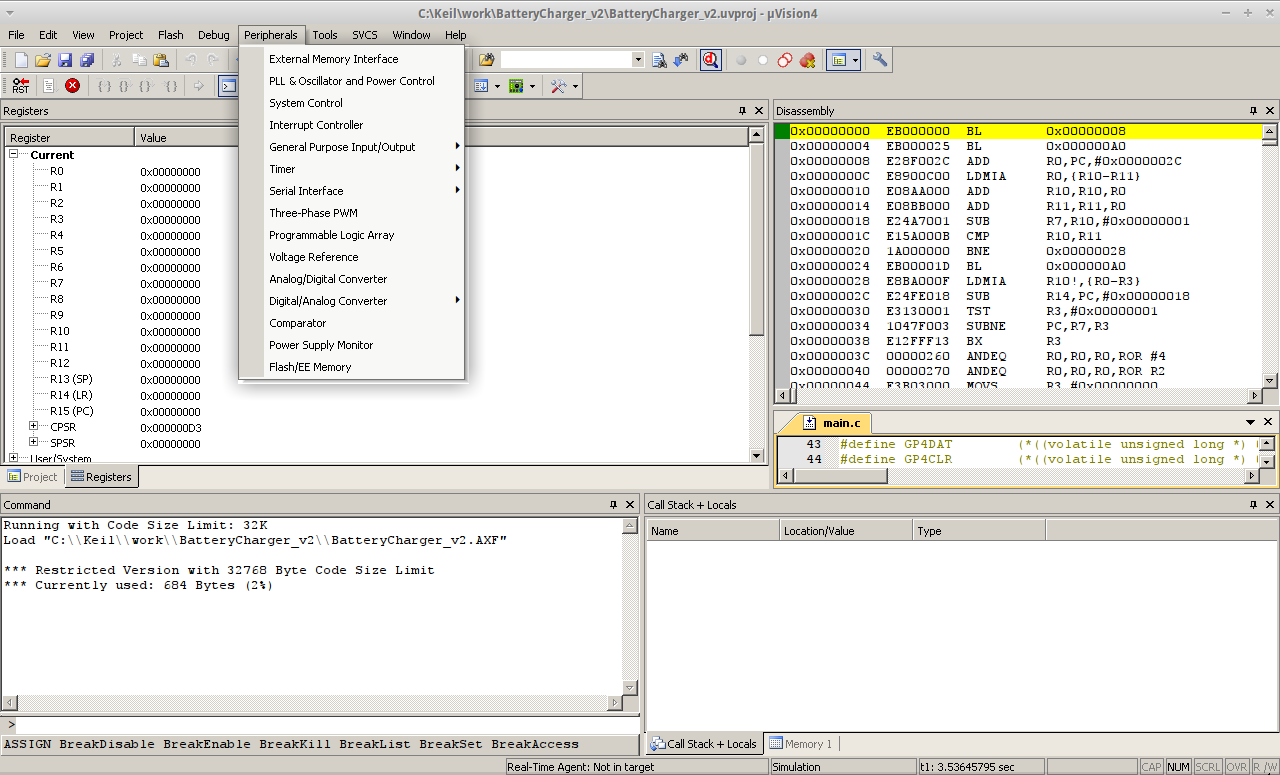Select Interrupt Controller from Peripherals menu
Screen dimensions: 1280x775
click(x=352, y=125)
